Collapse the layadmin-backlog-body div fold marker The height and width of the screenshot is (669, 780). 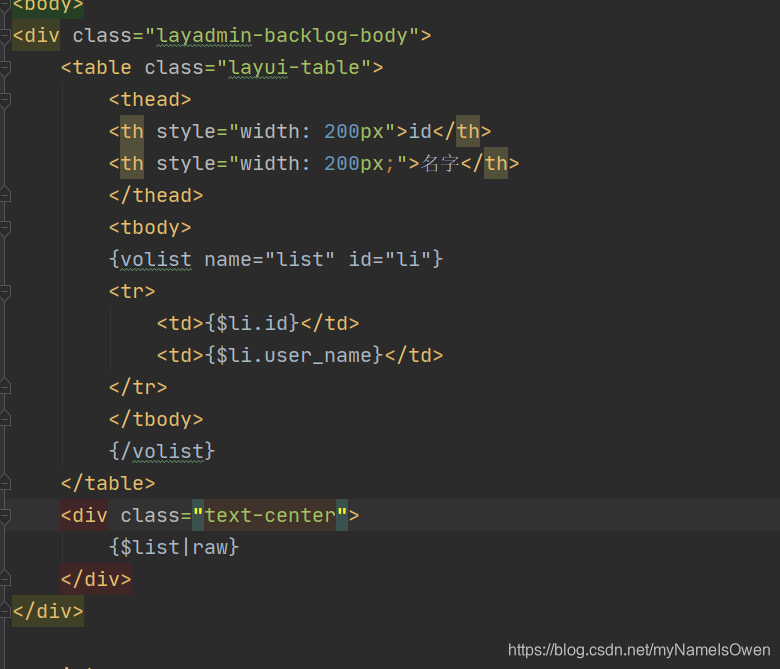[x=5, y=36]
